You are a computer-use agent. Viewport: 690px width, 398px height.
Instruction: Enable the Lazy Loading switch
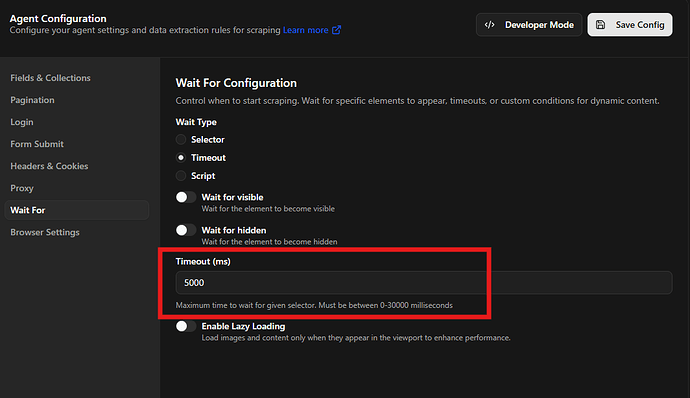tap(186, 326)
